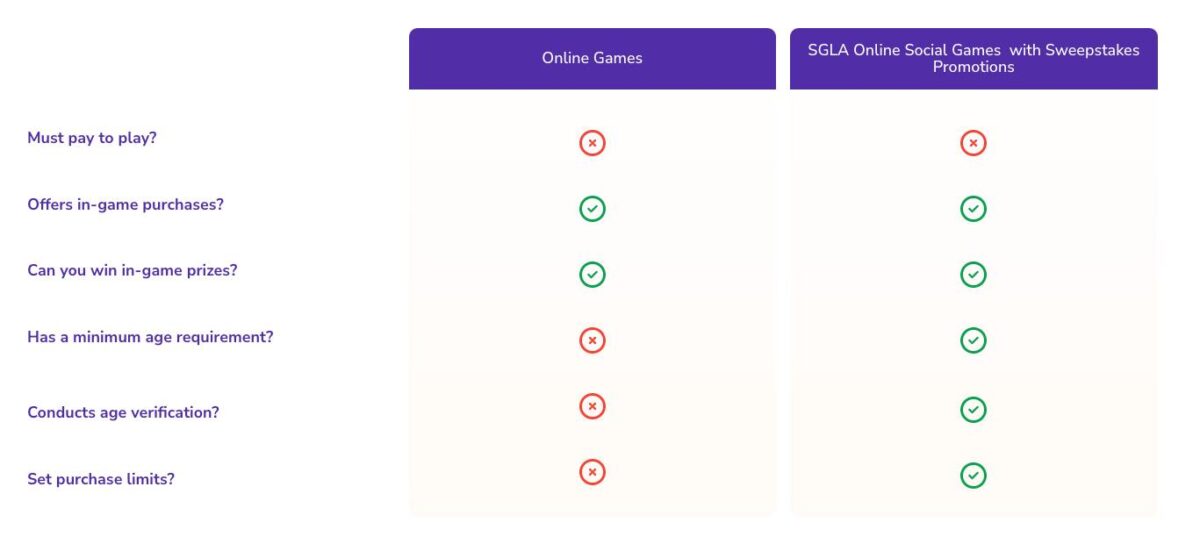Click green check for SGLA minimum age requirement
Viewport: 1200px width, 544px height.
[x=973, y=340]
